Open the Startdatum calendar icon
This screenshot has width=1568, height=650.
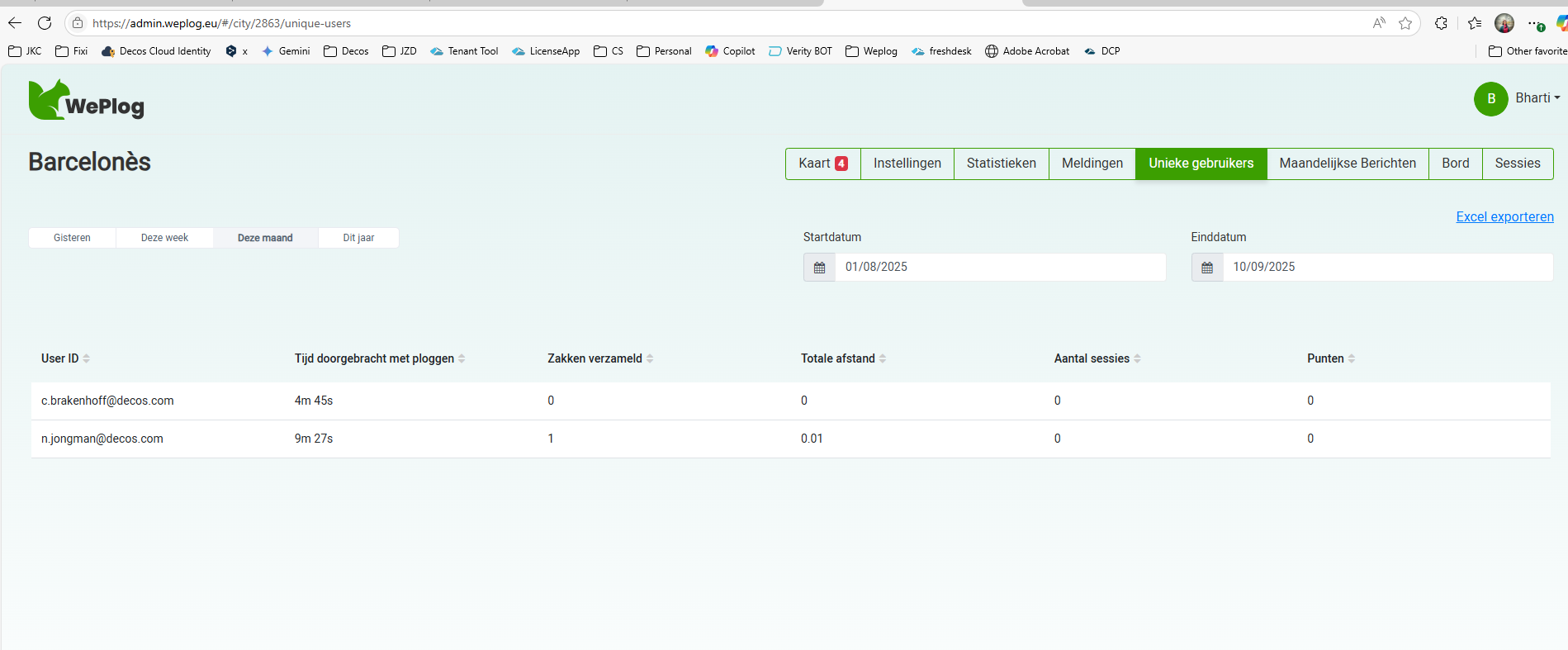click(819, 268)
